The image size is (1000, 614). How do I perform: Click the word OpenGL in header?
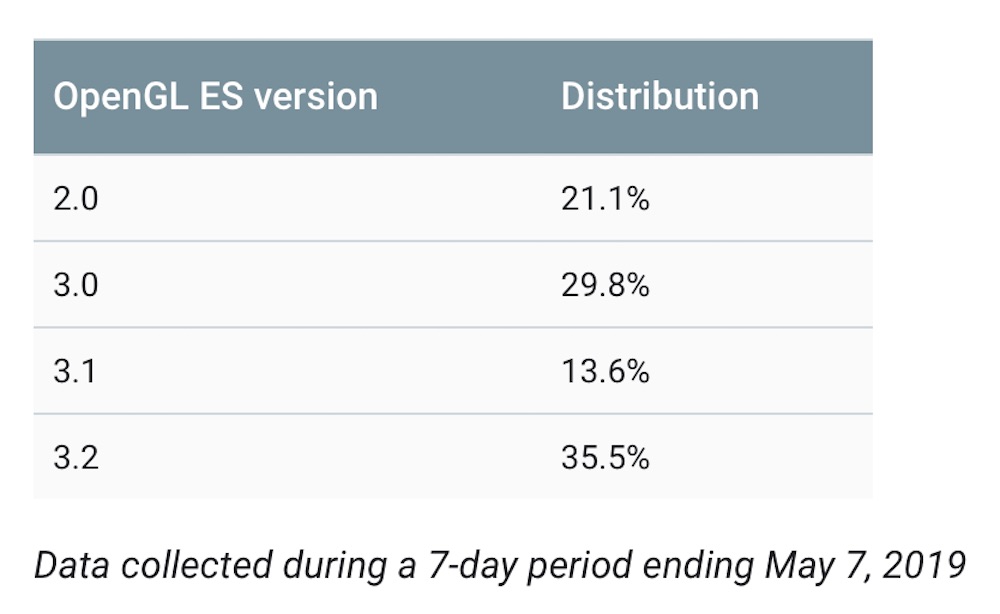coord(121,97)
